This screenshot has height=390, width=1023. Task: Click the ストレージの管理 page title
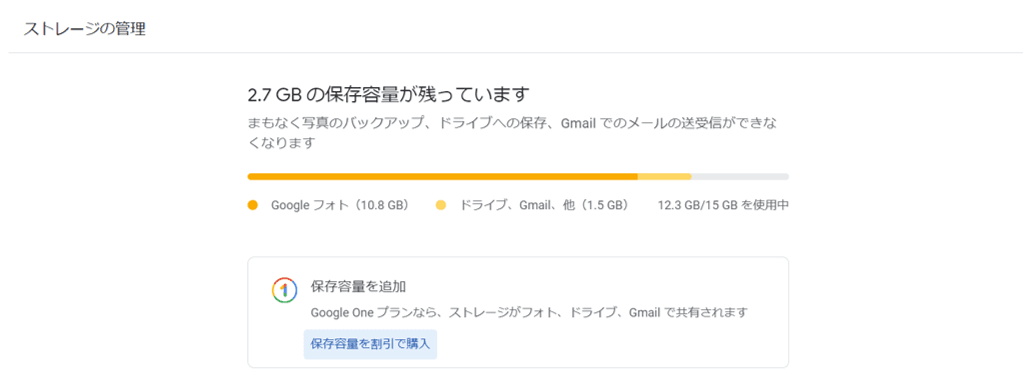pyautogui.click(x=84, y=29)
